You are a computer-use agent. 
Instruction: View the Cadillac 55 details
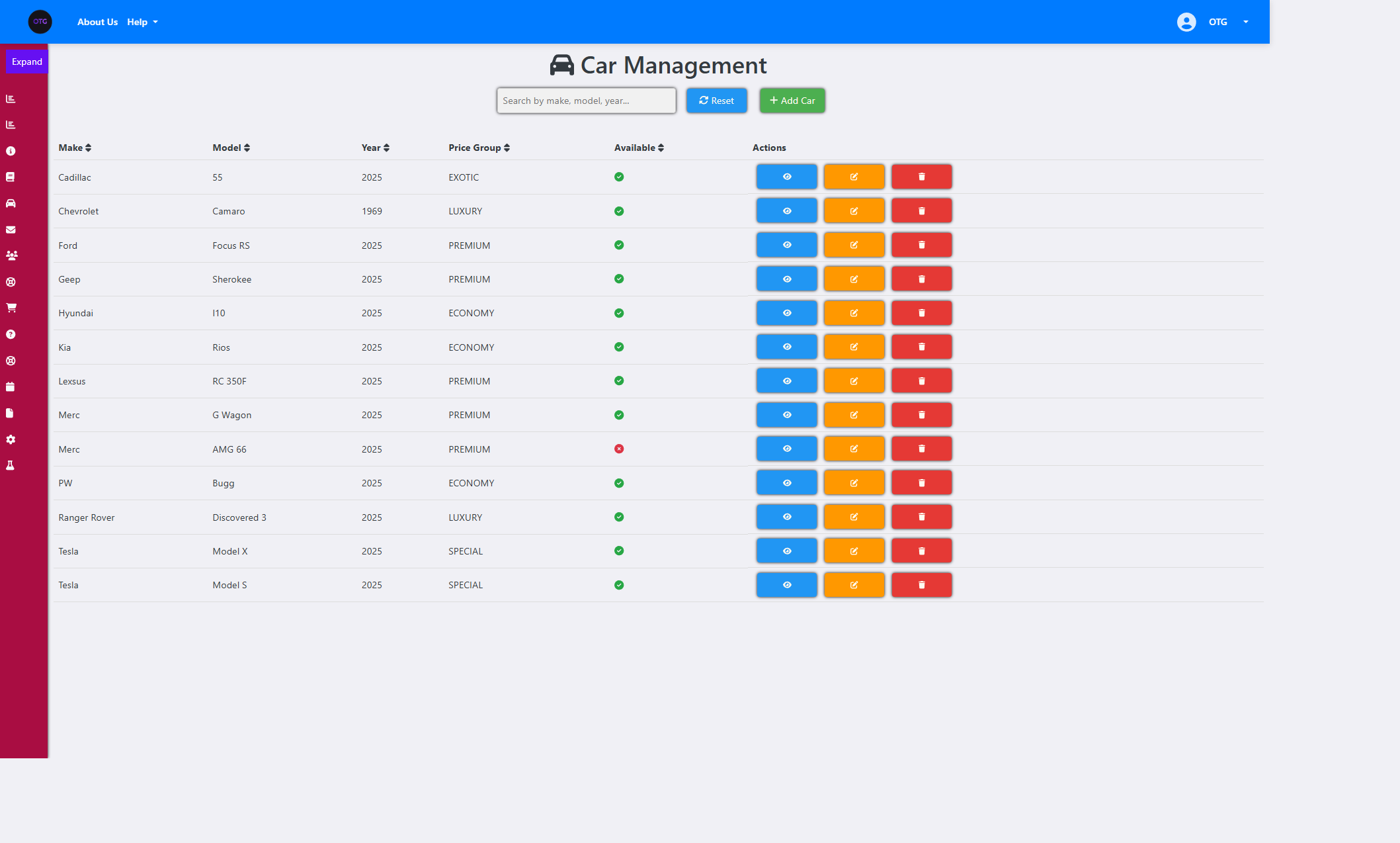click(x=787, y=177)
